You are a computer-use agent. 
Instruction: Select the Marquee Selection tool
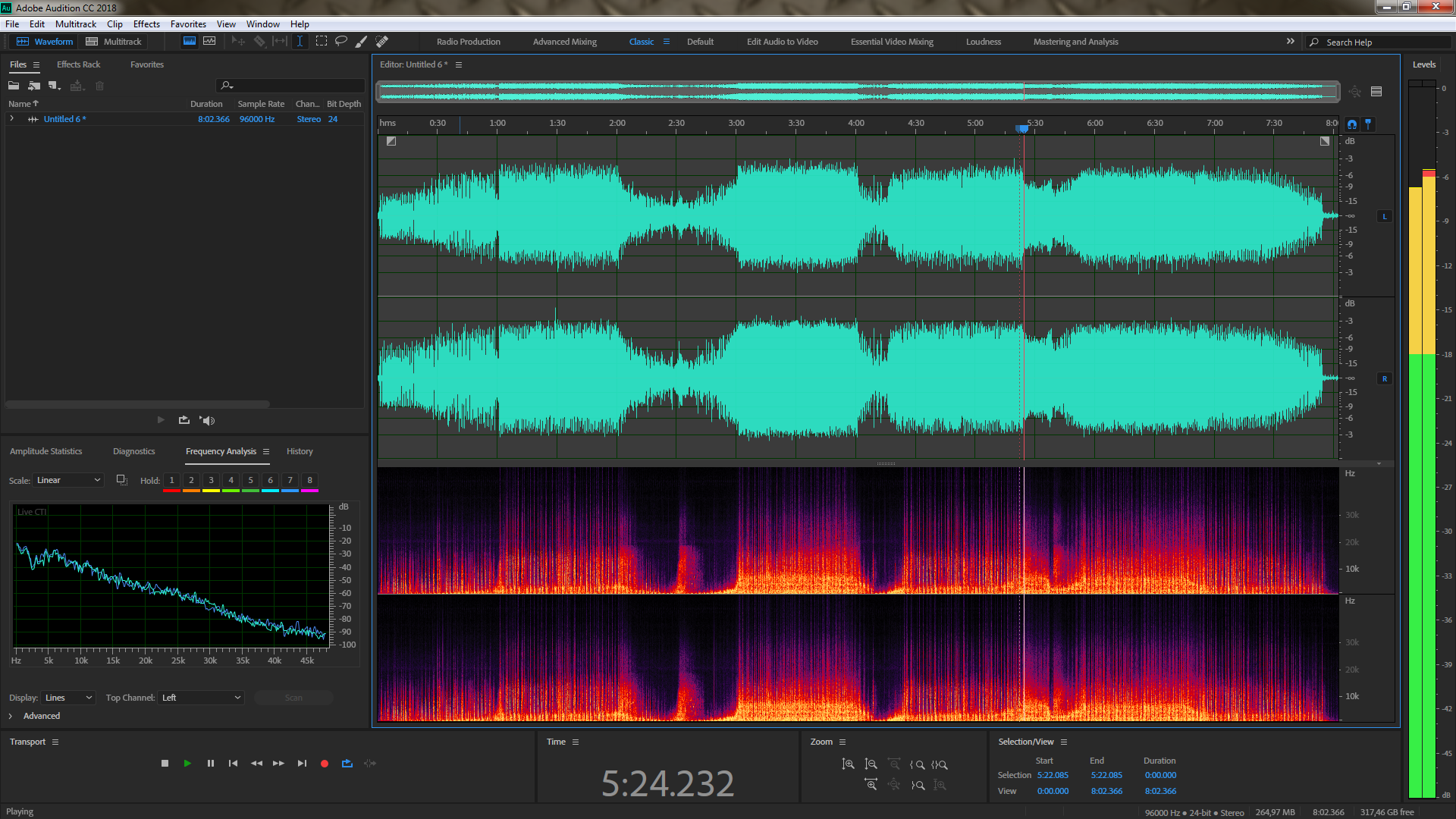coord(322,42)
